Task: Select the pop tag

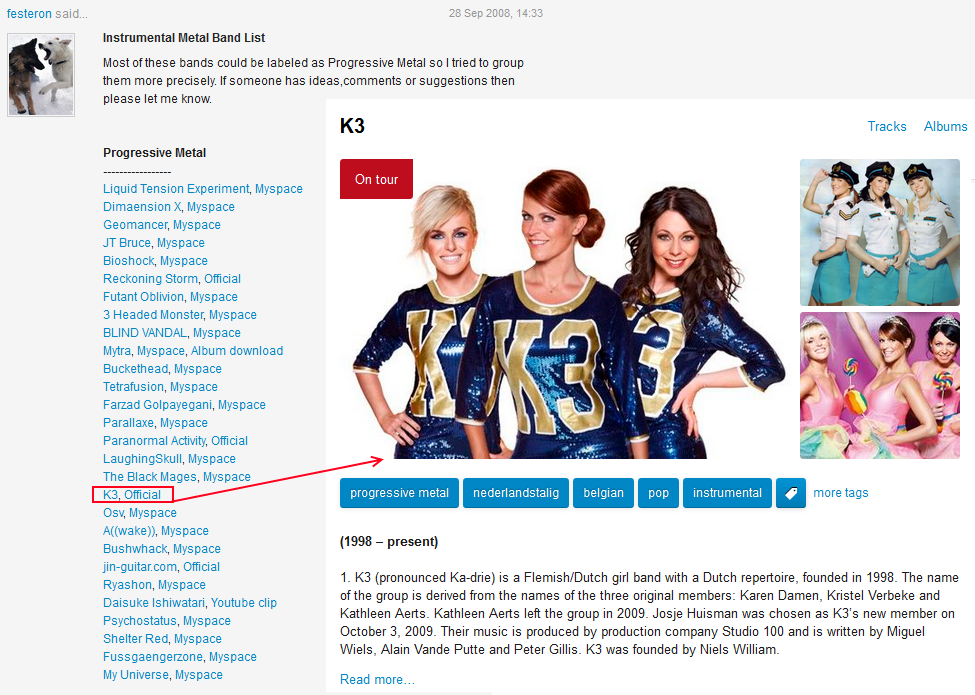Action: (658, 493)
